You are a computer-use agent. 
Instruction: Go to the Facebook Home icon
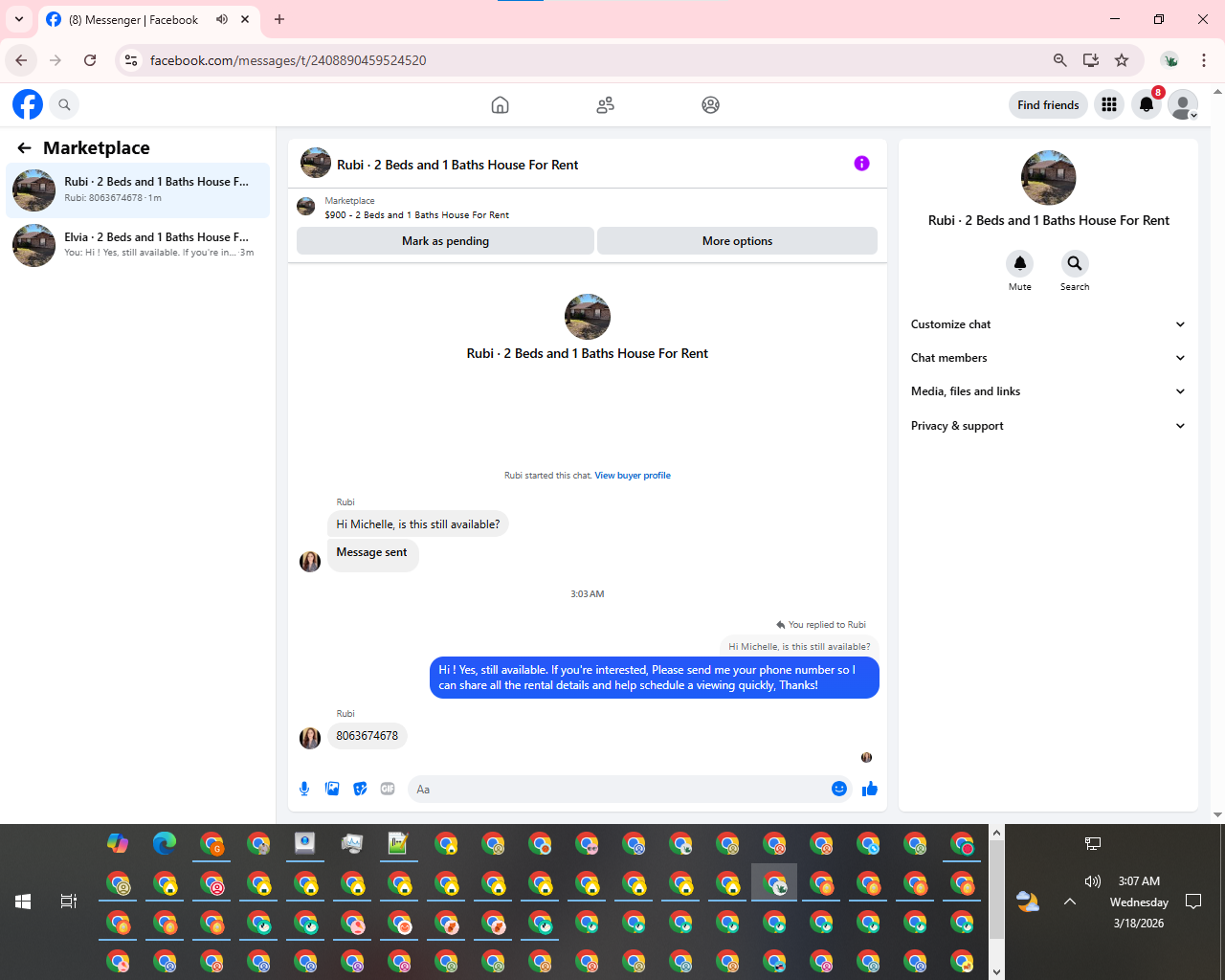point(500,105)
